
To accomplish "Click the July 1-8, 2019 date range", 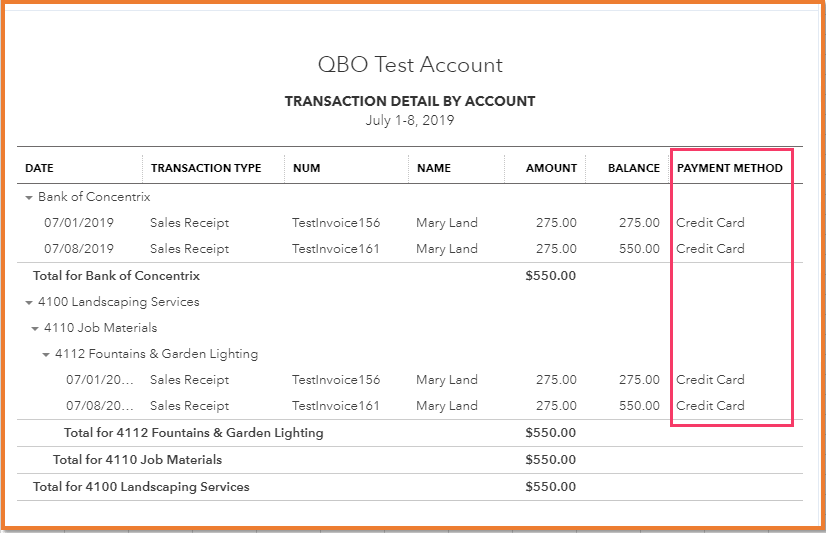I will pos(410,120).
